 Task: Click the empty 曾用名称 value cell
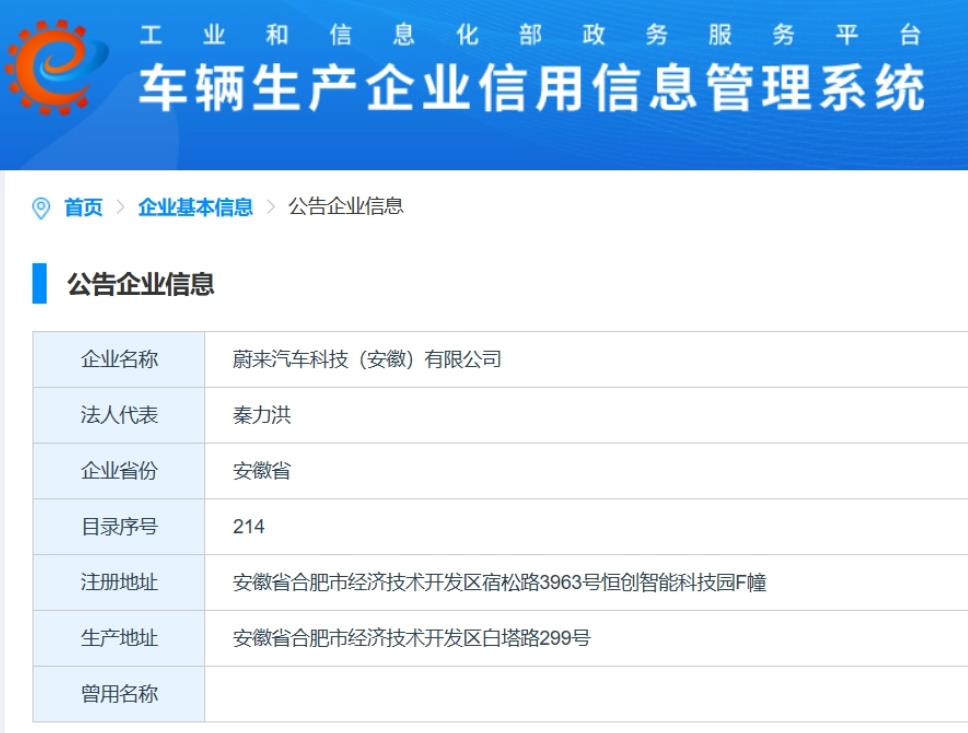tap(585, 694)
